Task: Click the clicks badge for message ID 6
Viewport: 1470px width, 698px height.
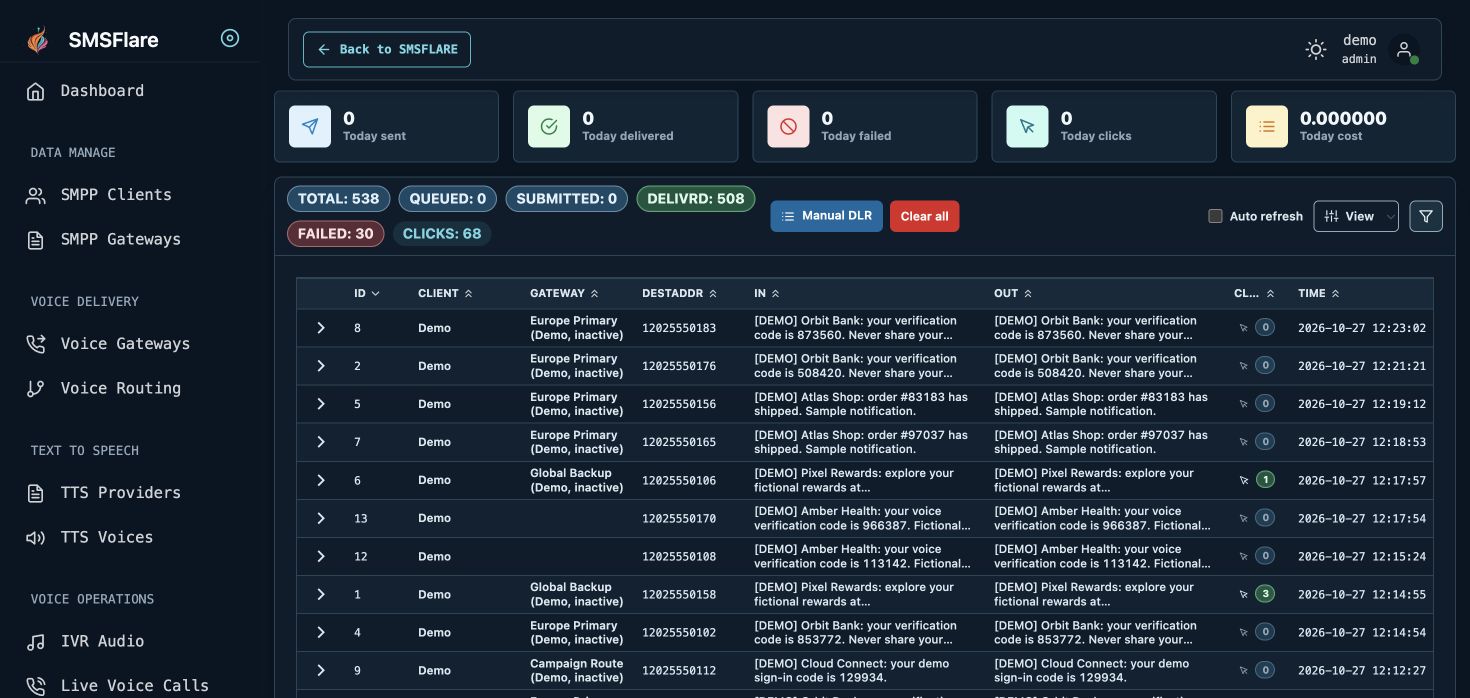Action: click(x=1265, y=480)
